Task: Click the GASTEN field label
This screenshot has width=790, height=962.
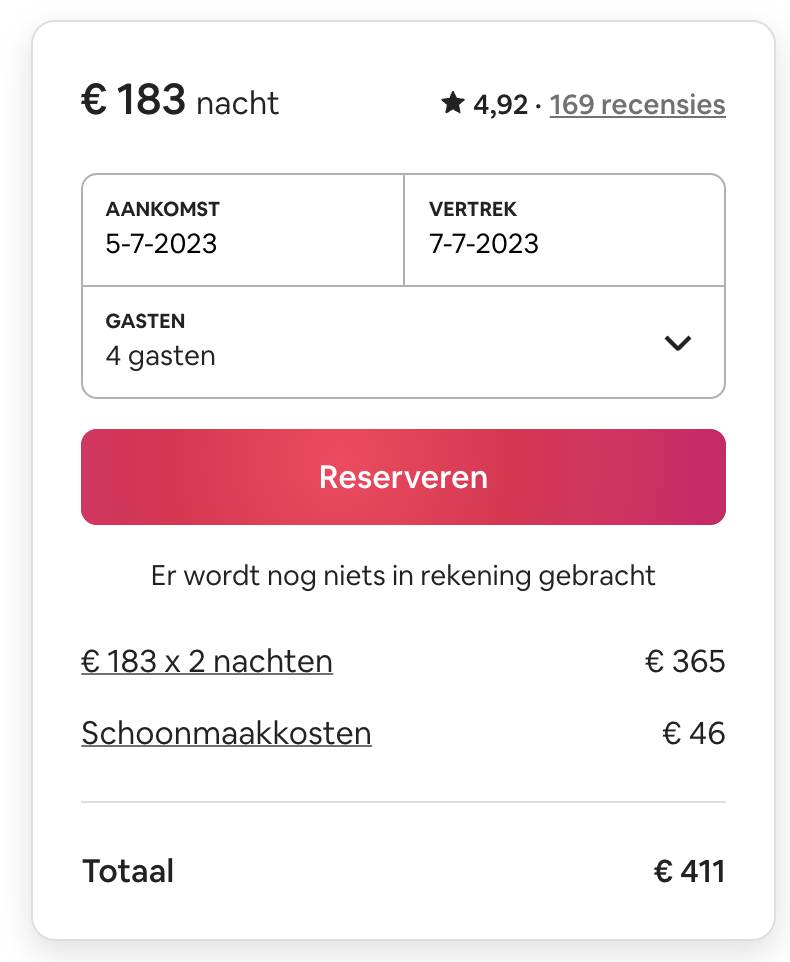Action: tap(145, 321)
